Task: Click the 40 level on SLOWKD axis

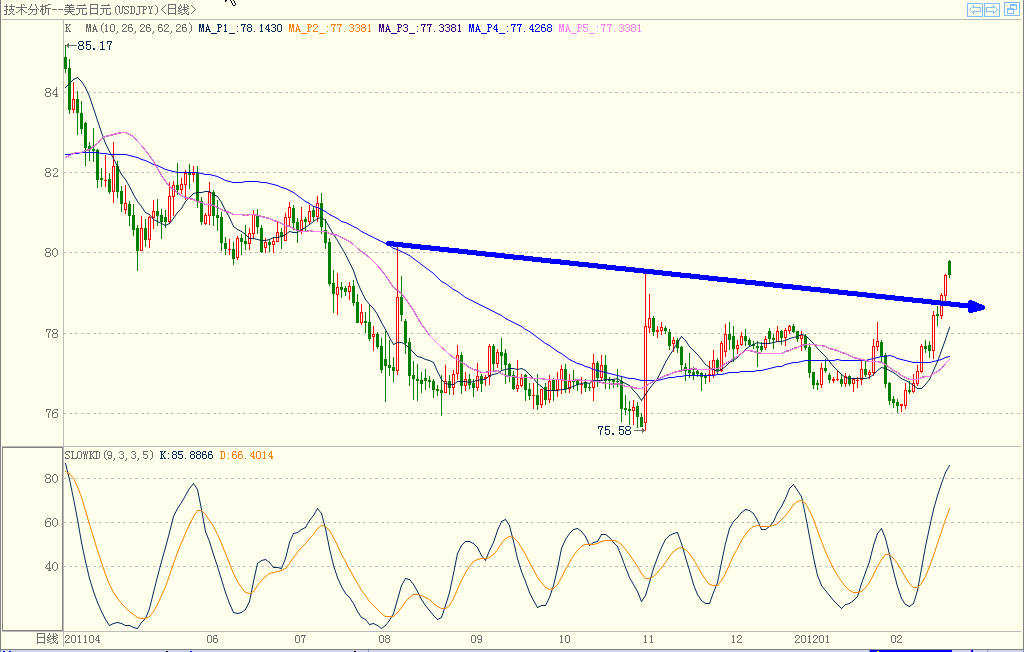Action: pyautogui.click(x=52, y=566)
